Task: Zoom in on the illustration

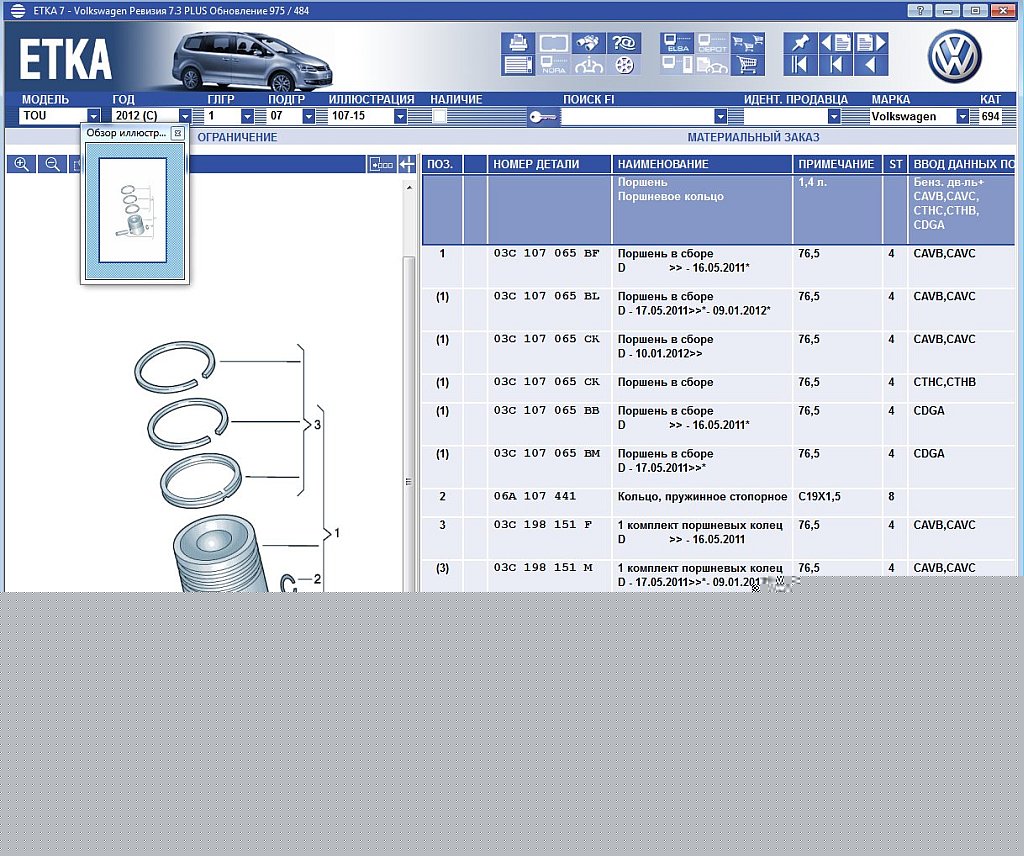Action: coord(20,164)
